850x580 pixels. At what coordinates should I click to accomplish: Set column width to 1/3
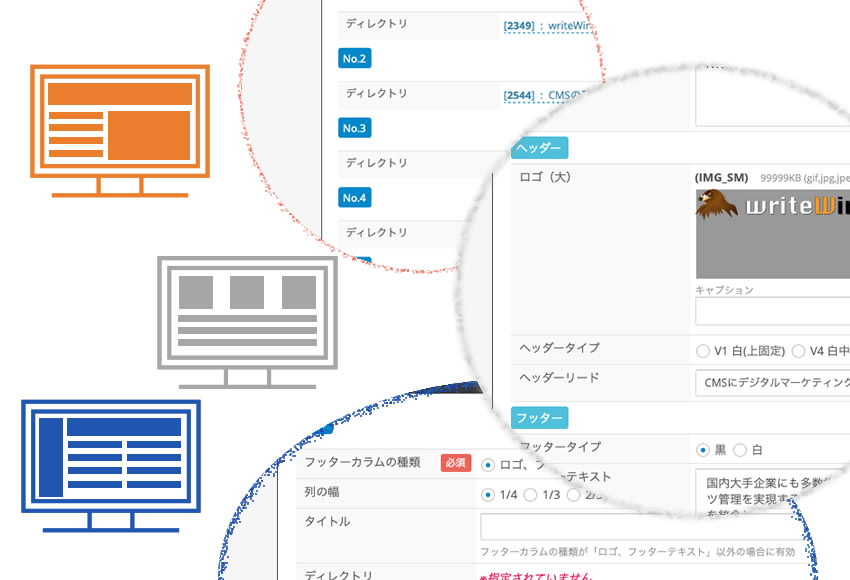click(530, 495)
